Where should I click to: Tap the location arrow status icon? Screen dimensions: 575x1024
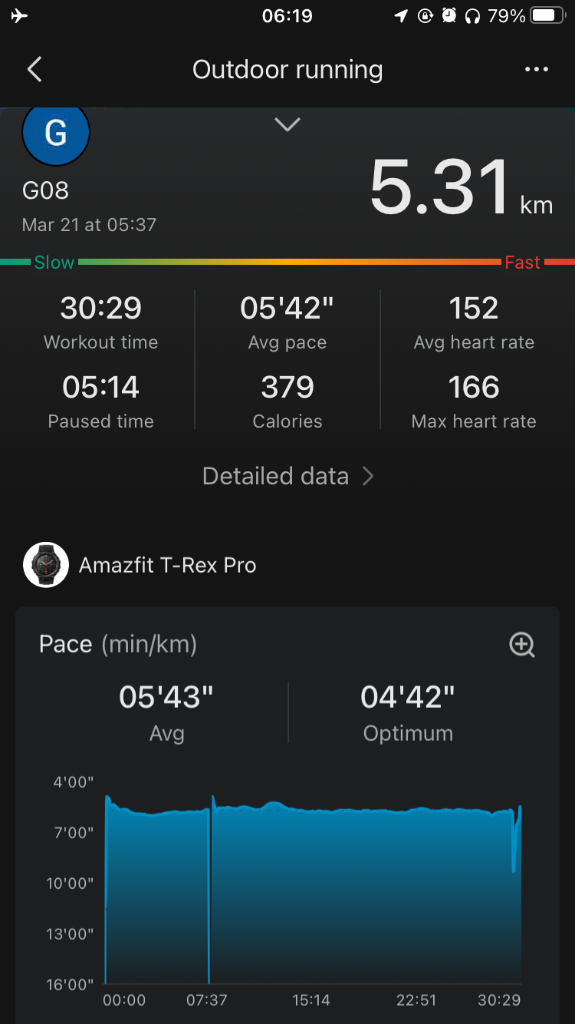401,16
